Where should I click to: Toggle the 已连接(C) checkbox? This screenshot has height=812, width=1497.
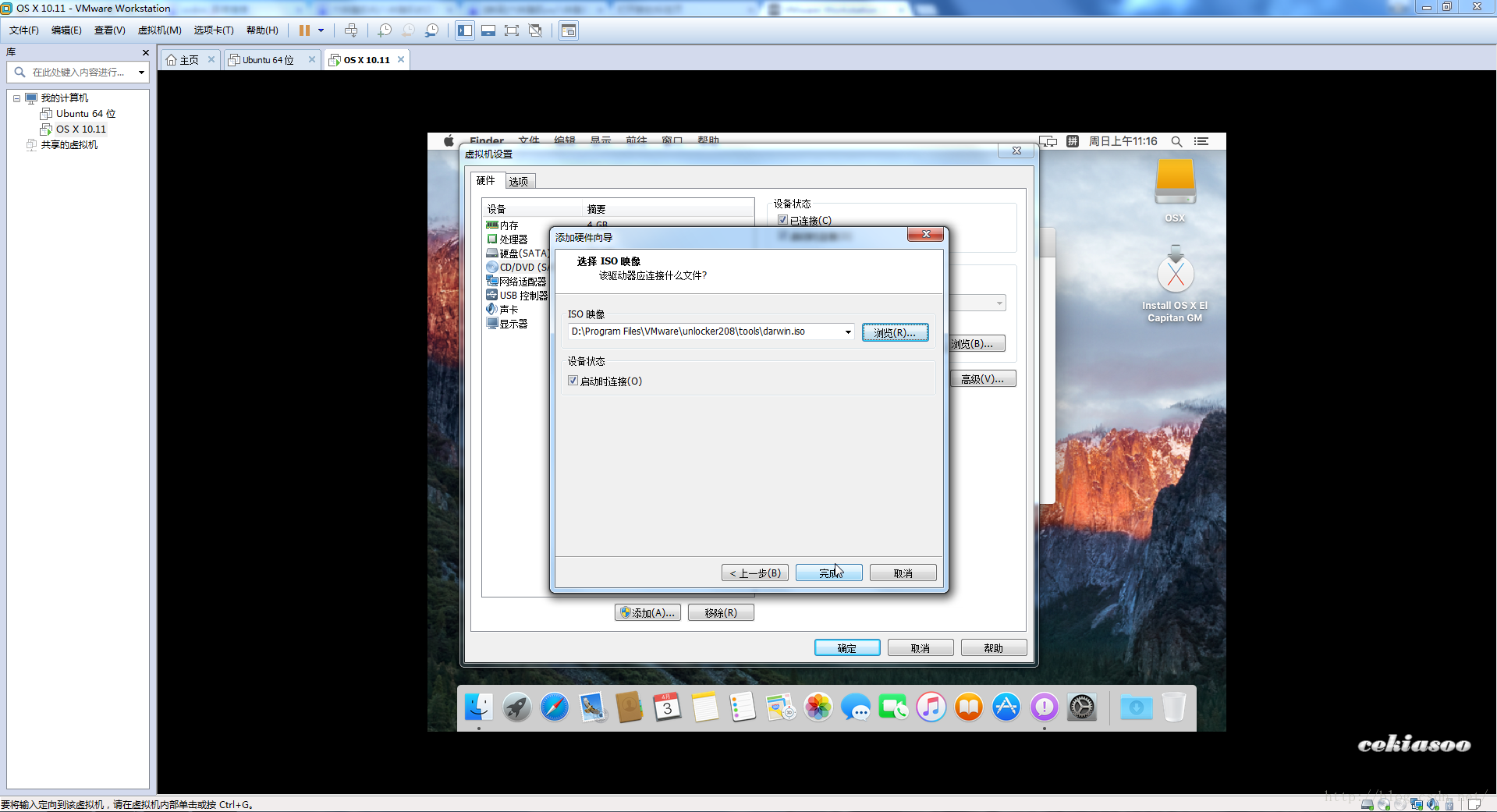782,221
